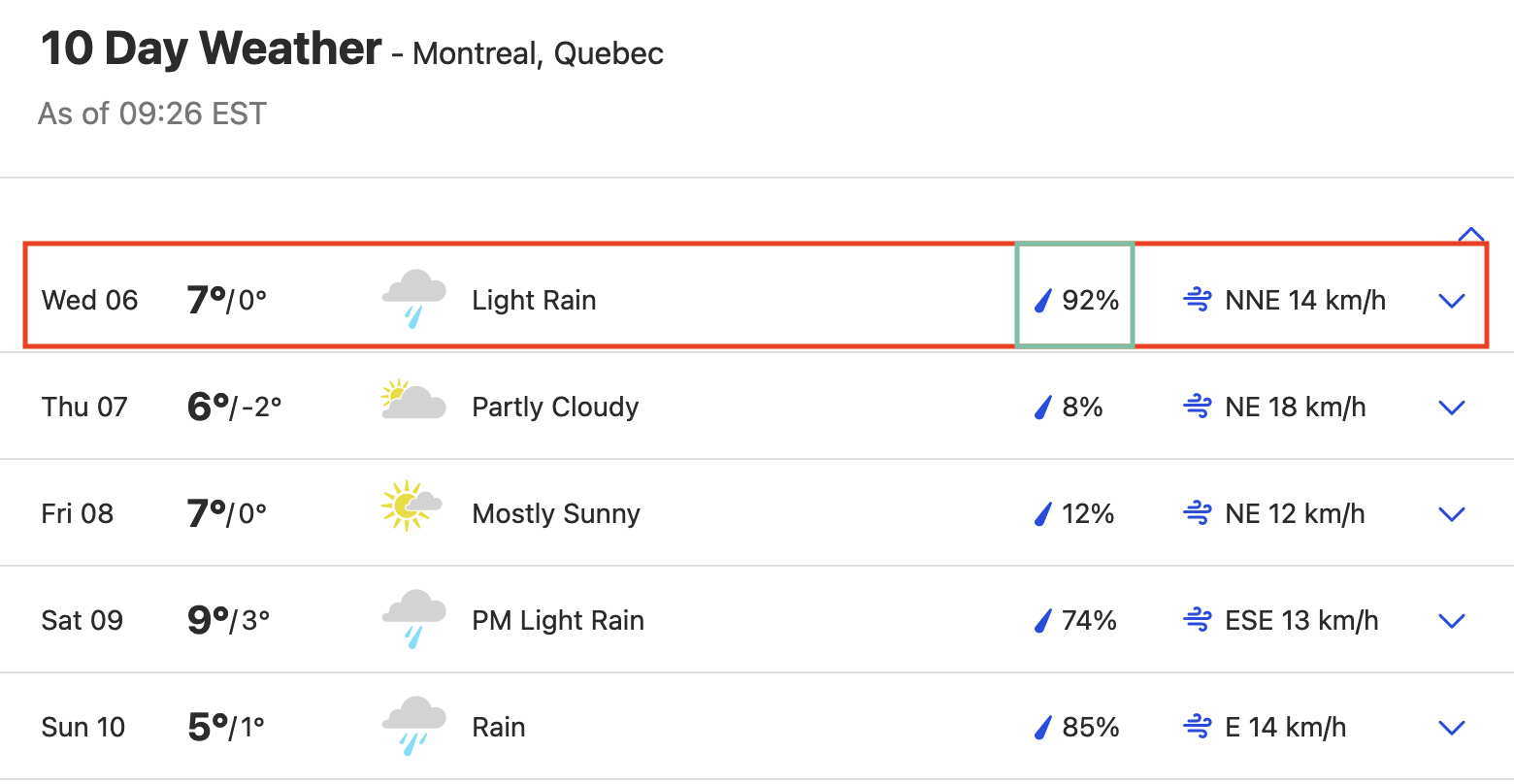The image size is (1514, 784).
Task: Click the wind icon next to NE 18 km/h
Action: pos(1198,407)
